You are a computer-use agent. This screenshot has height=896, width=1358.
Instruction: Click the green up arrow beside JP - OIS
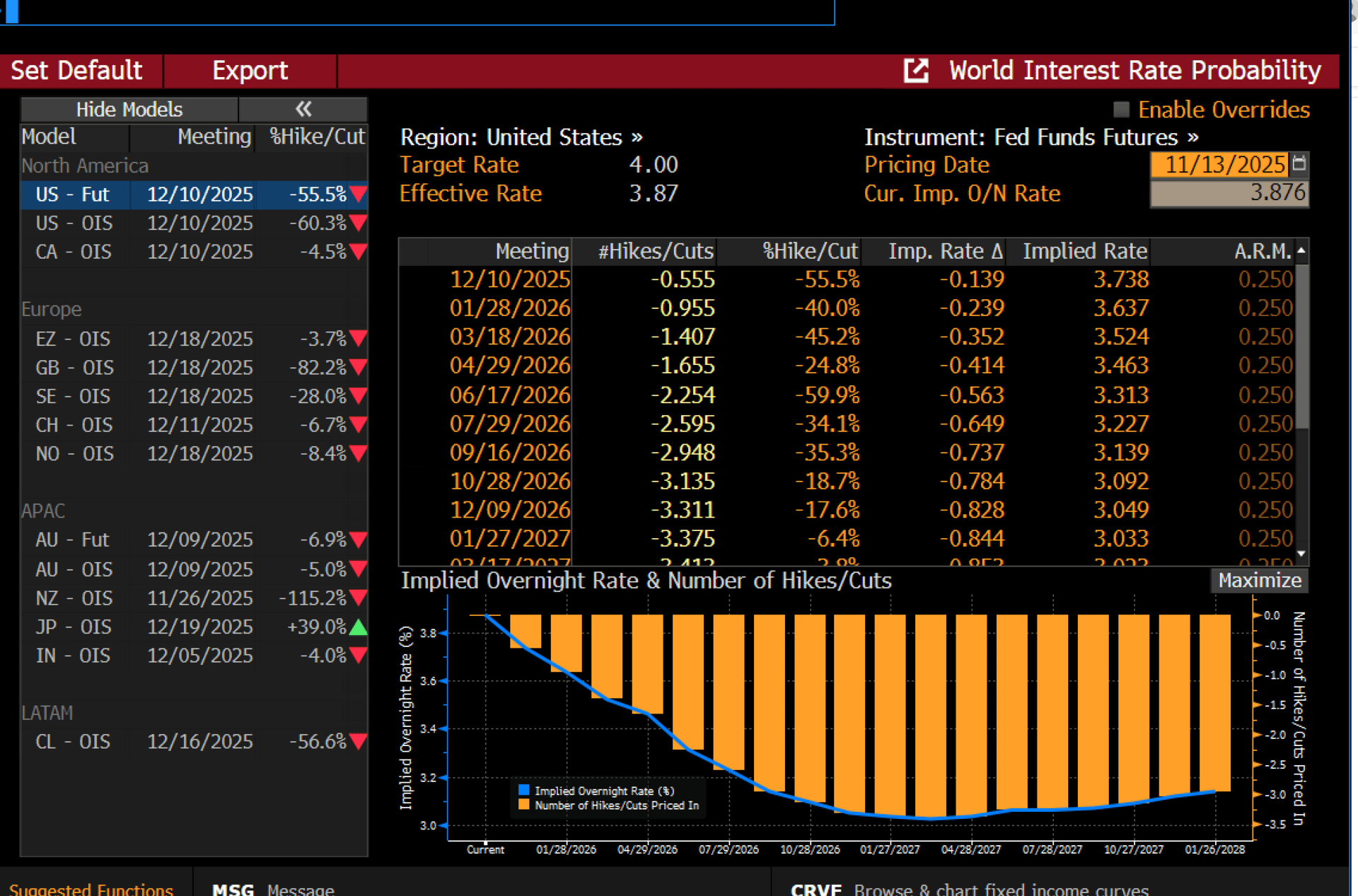point(359,627)
